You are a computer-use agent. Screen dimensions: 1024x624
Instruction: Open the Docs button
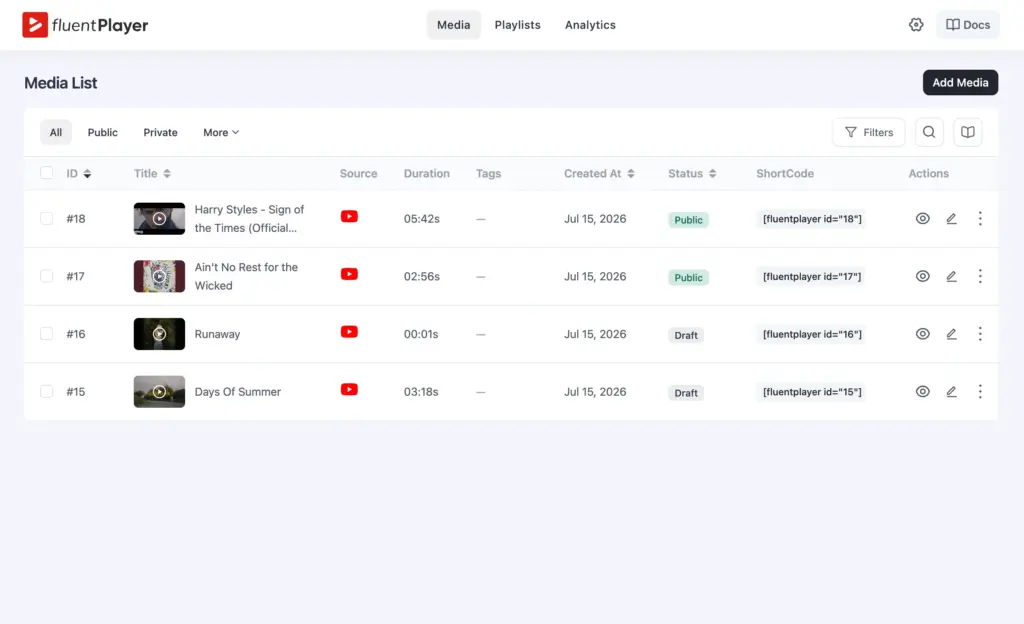tap(968, 25)
